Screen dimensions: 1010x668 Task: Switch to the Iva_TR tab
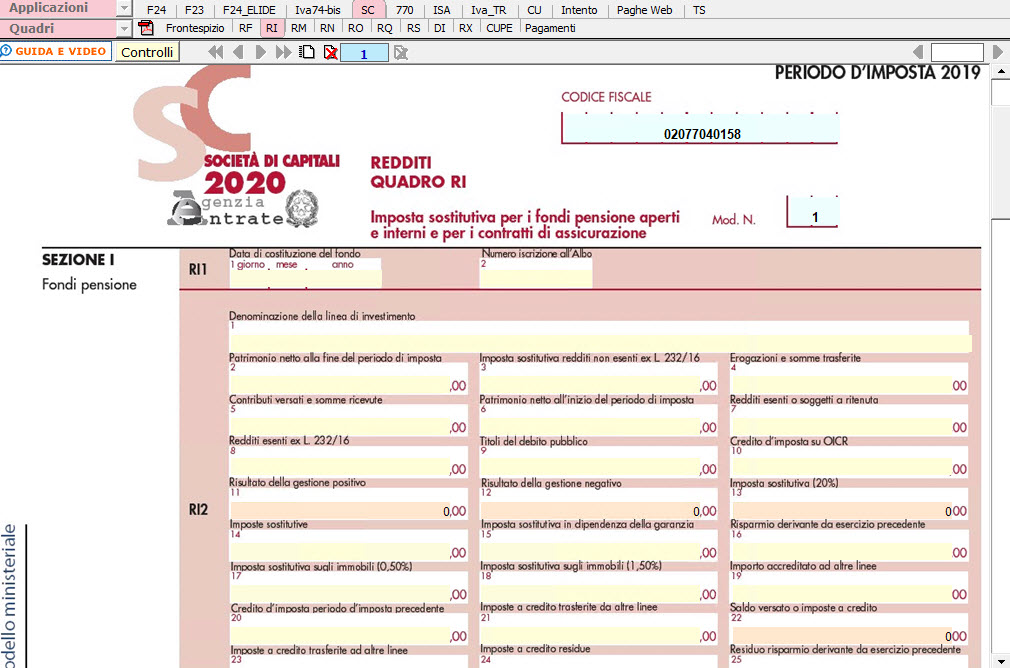[x=488, y=10]
